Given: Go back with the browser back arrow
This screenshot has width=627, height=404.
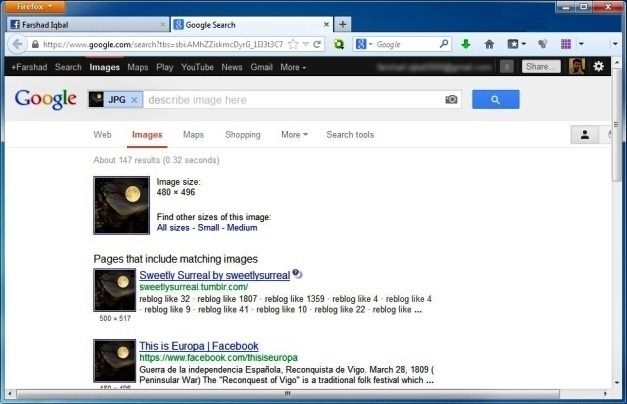Looking at the screenshot, I should tap(17, 44).
